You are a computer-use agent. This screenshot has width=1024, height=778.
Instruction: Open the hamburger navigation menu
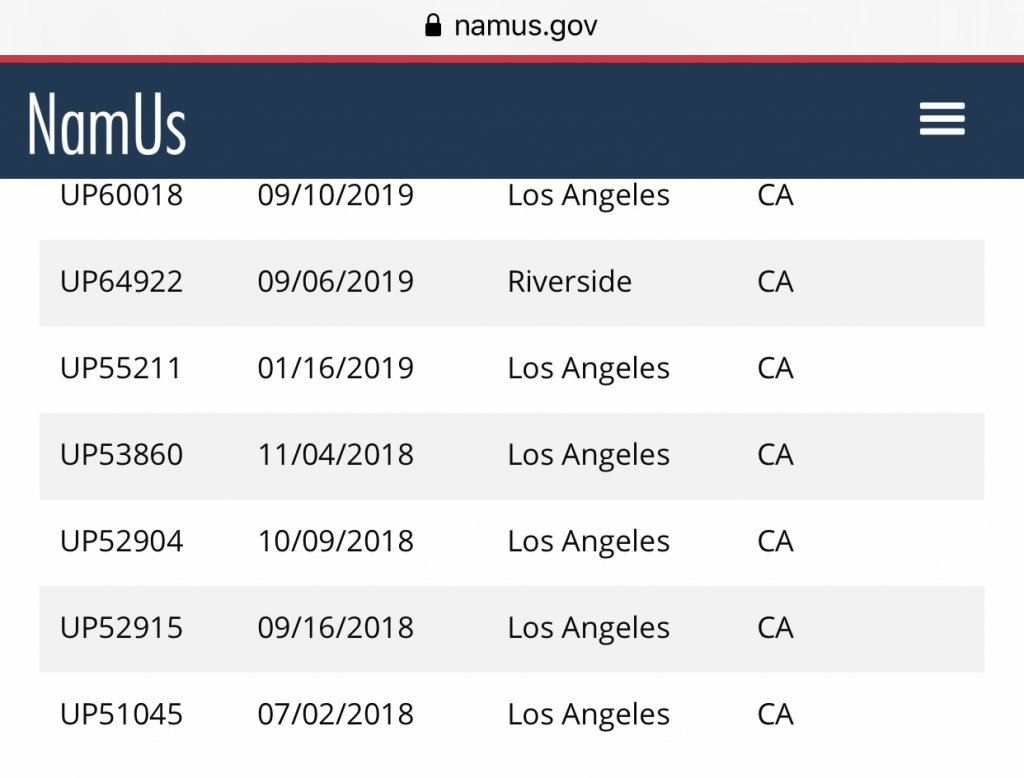pyautogui.click(x=942, y=120)
